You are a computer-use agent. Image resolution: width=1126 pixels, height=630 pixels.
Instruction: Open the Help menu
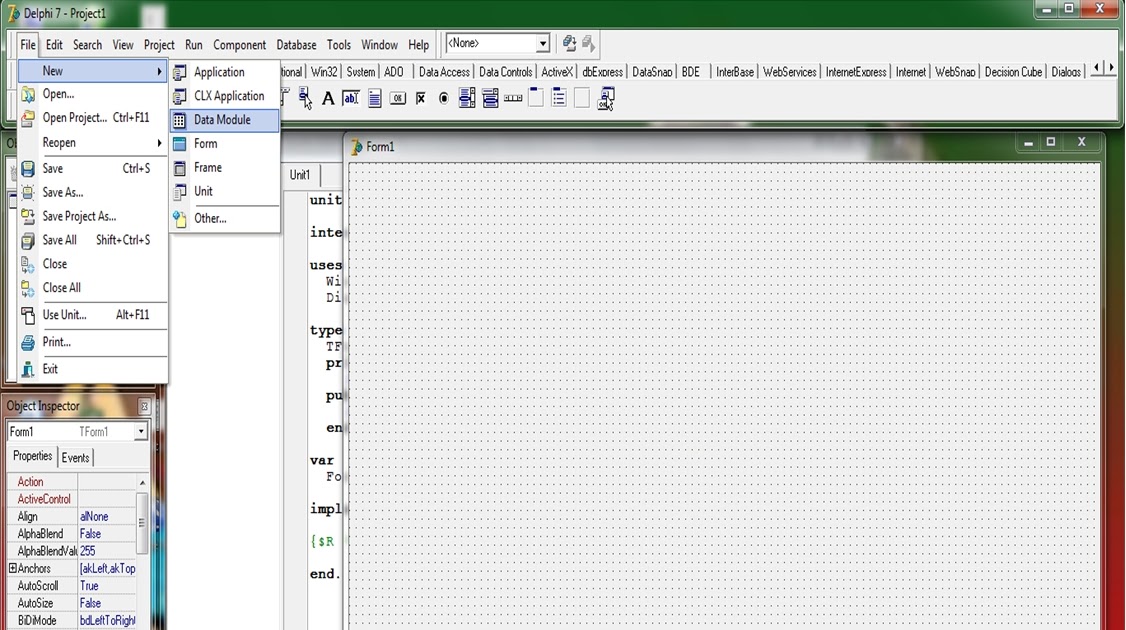click(x=418, y=45)
